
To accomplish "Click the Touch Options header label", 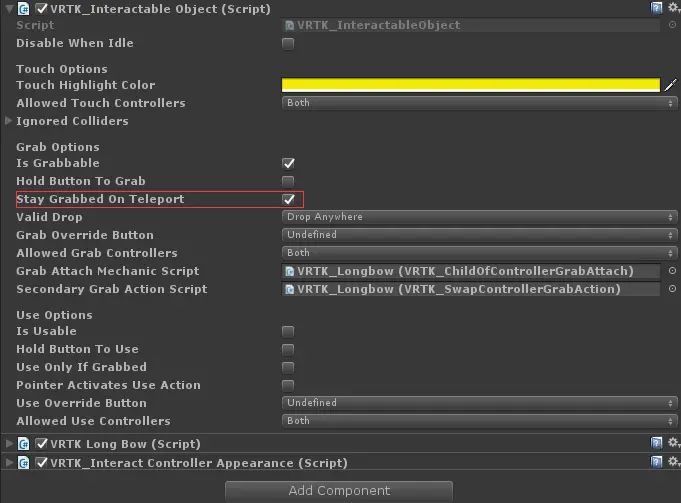I will pyautogui.click(x=62, y=69).
